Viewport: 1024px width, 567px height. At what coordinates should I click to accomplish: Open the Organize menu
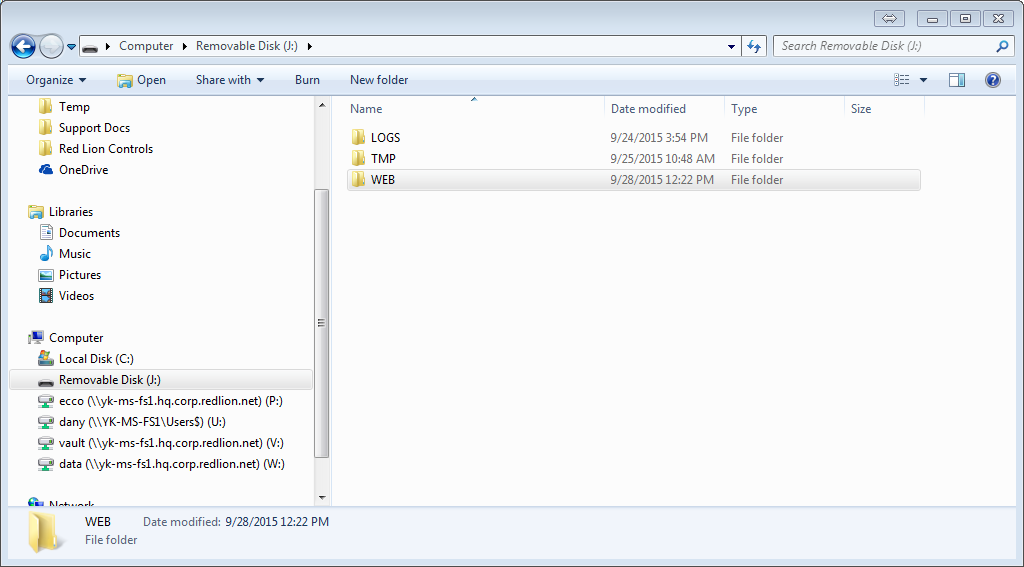pyautogui.click(x=56, y=80)
